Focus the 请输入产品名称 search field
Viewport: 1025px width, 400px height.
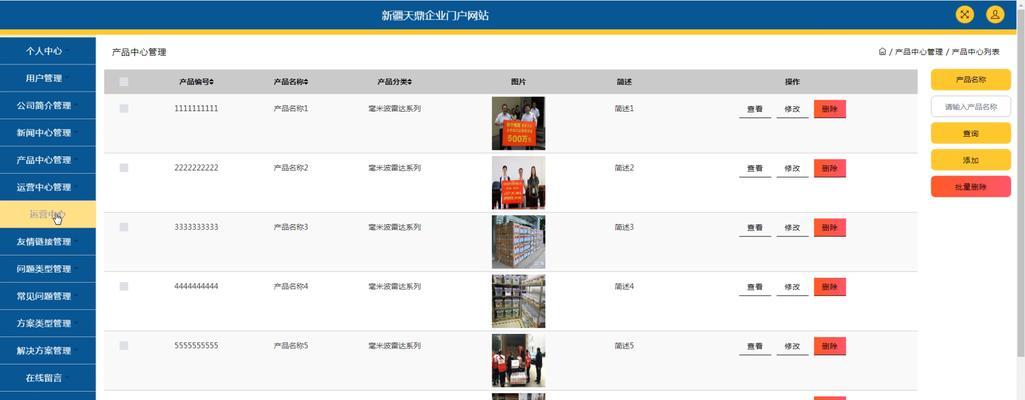[x=971, y=107]
